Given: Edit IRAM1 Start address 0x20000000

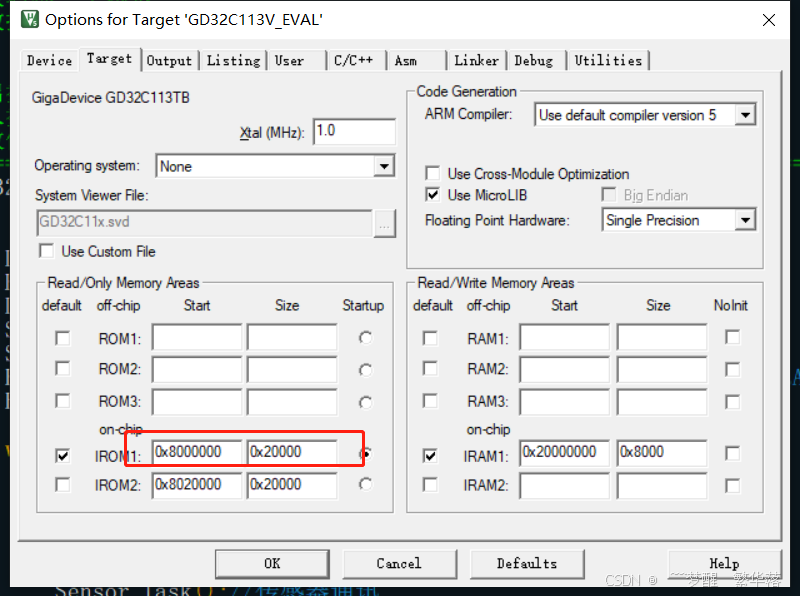Looking at the screenshot, I should point(565,453).
